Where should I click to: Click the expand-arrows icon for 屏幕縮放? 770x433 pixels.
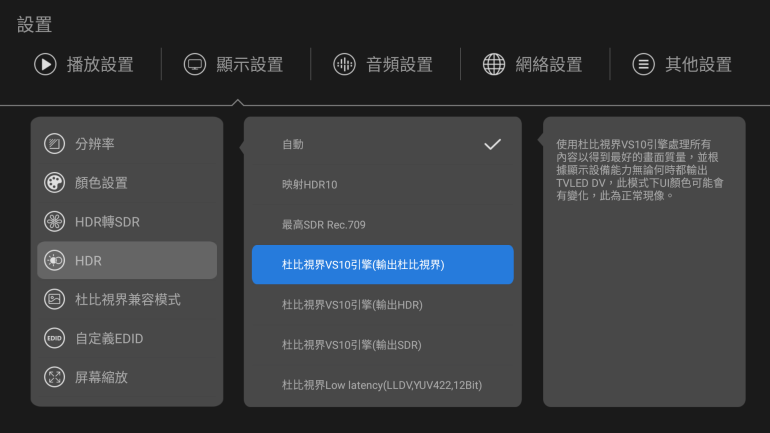coord(55,377)
